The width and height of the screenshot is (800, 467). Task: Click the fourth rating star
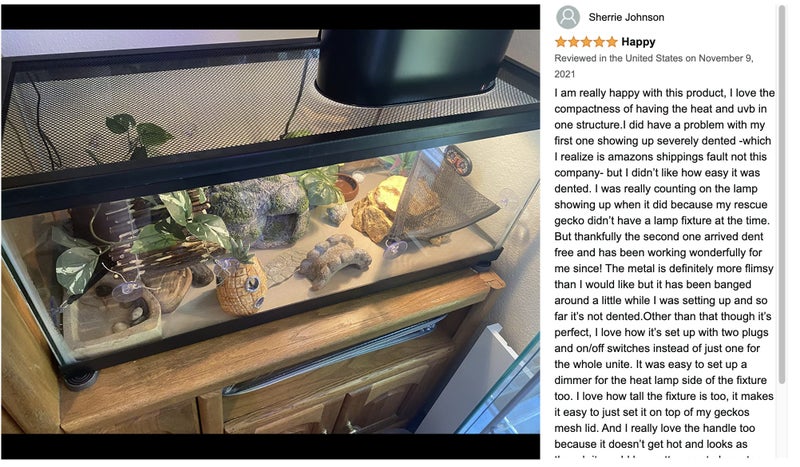coord(599,42)
